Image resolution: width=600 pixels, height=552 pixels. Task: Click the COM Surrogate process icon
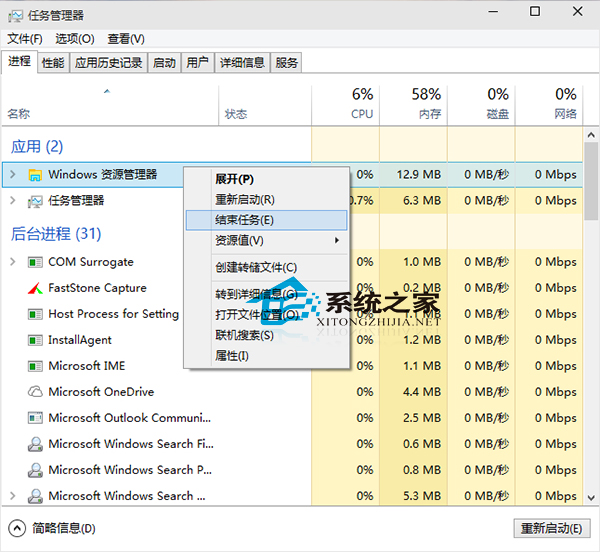click(35, 262)
